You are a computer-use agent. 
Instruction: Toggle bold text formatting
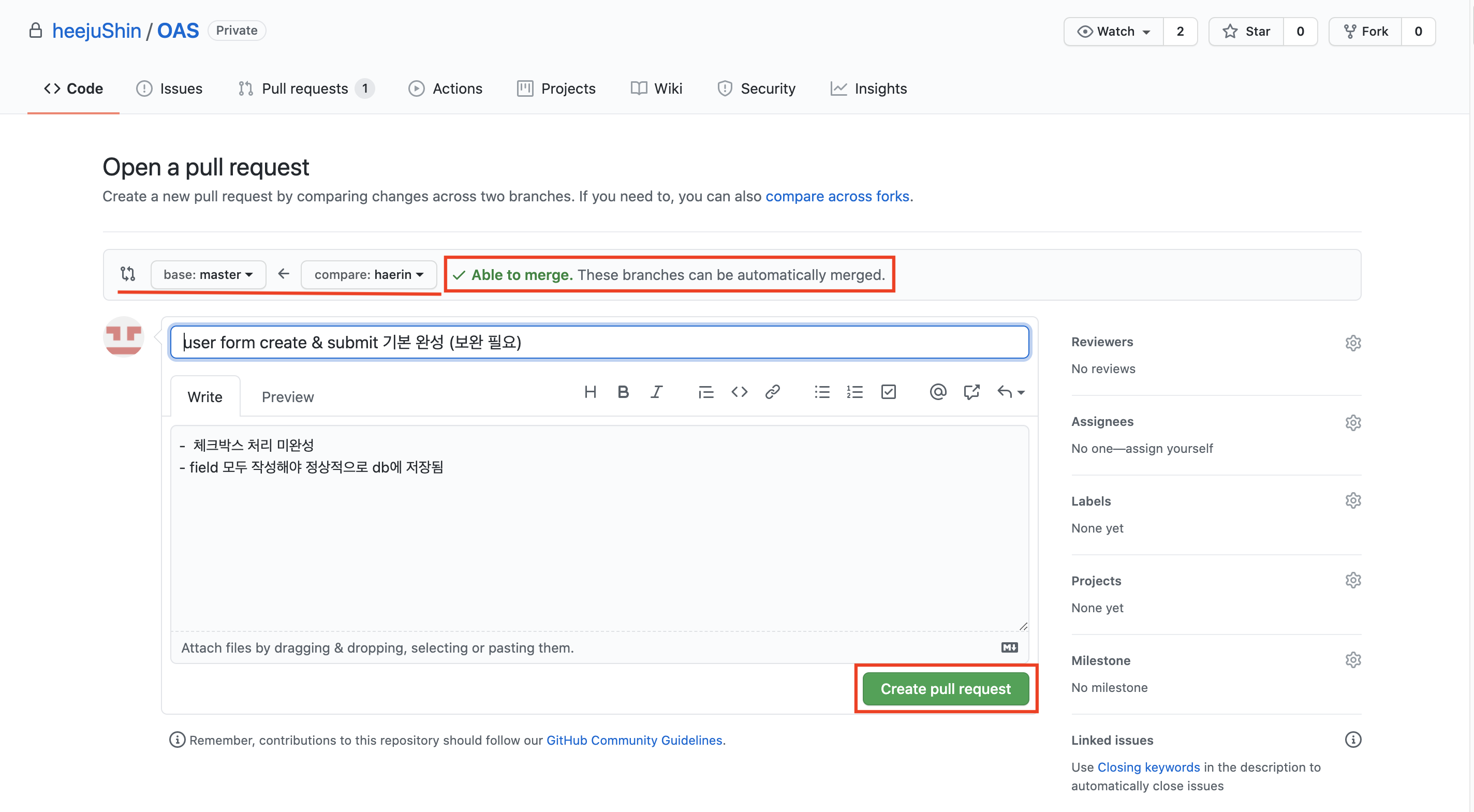pos(623,392)
